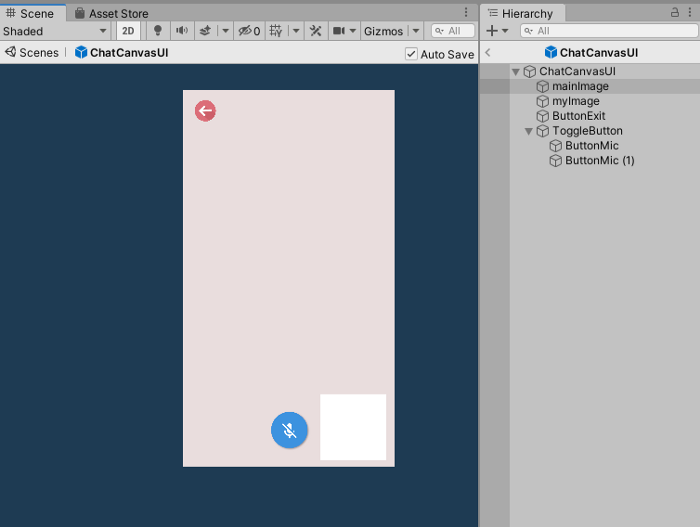The image size is (700, 527).
Task: Select ChatCanvasUI root object row
Action: pos(590,71)
